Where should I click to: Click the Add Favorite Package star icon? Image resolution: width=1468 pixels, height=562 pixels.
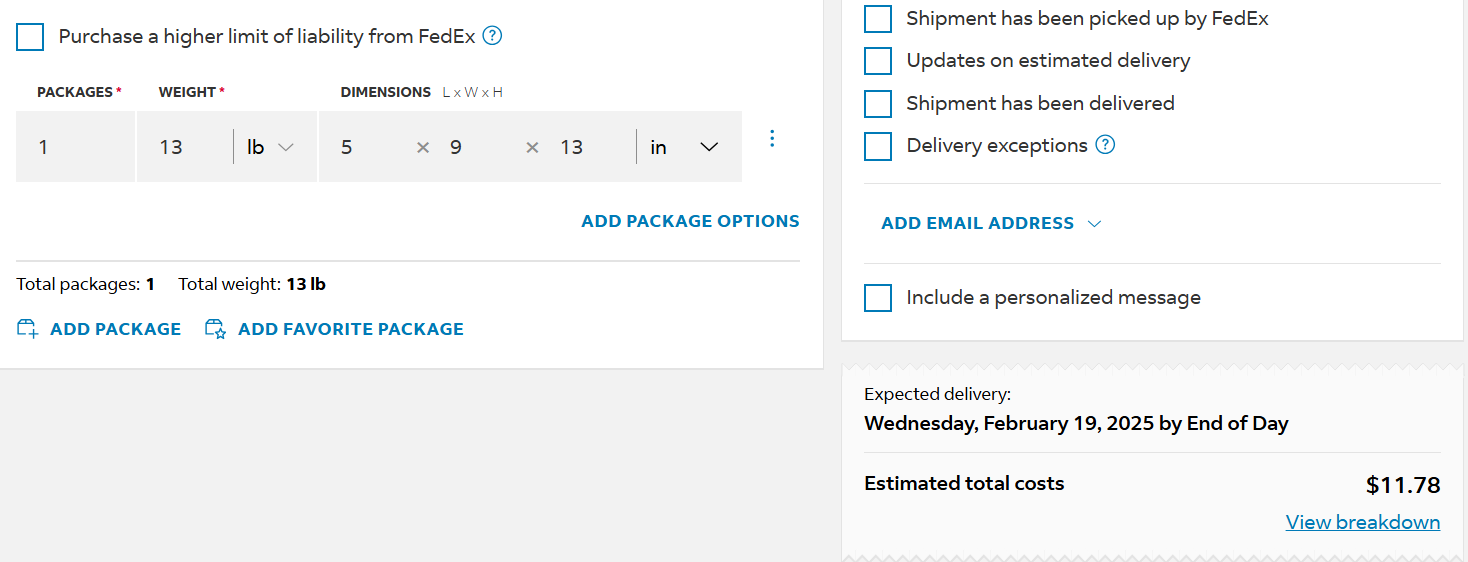215,329
